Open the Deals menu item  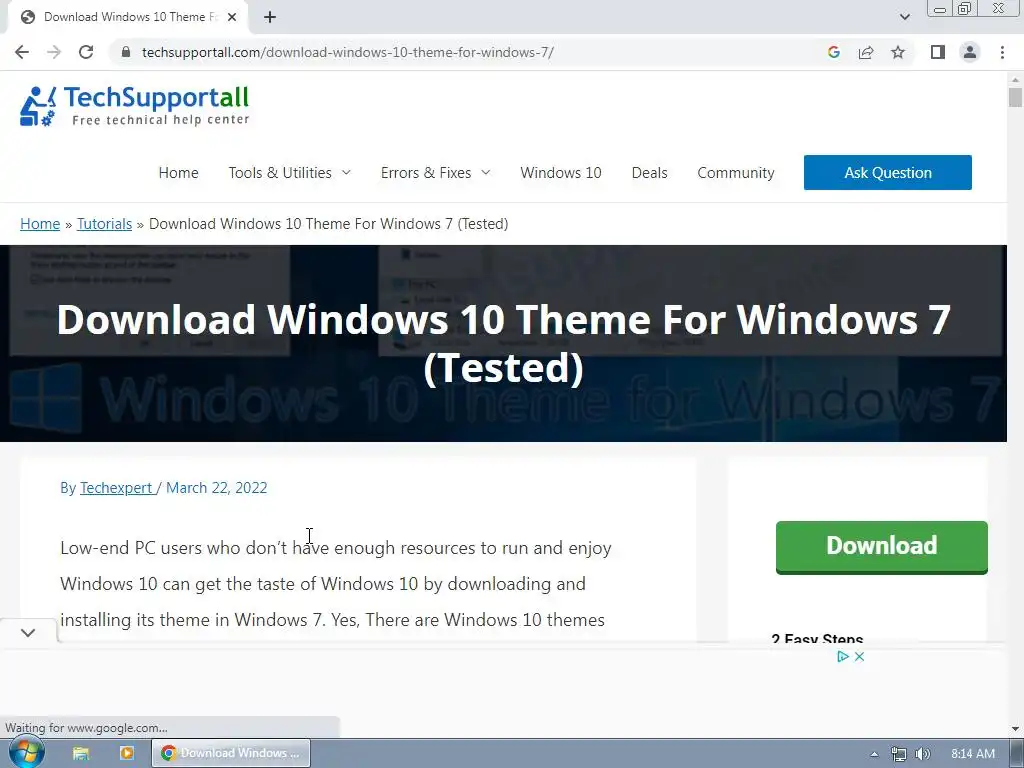(x=650, y=172)
